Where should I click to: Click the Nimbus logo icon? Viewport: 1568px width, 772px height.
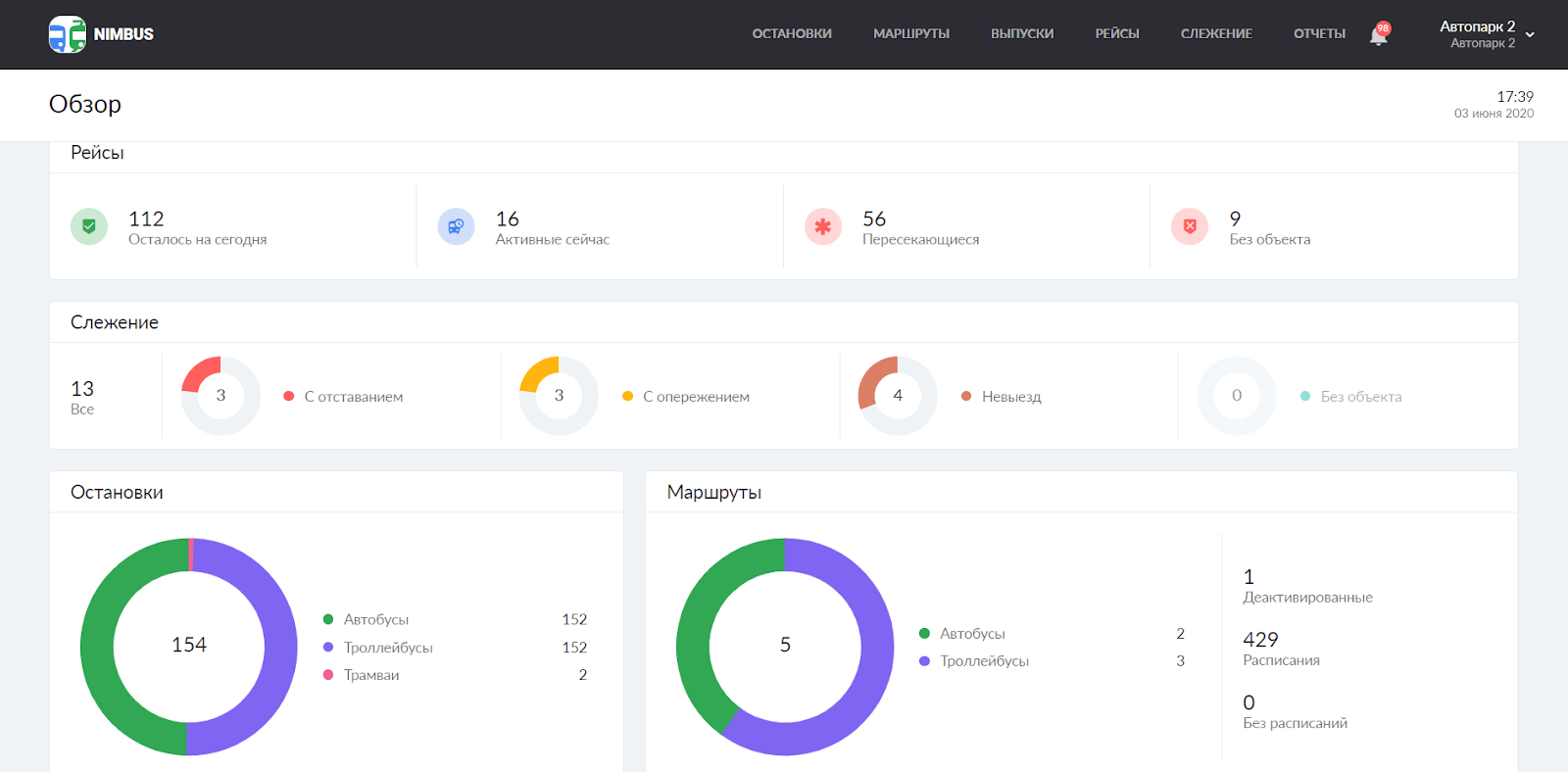68,34
